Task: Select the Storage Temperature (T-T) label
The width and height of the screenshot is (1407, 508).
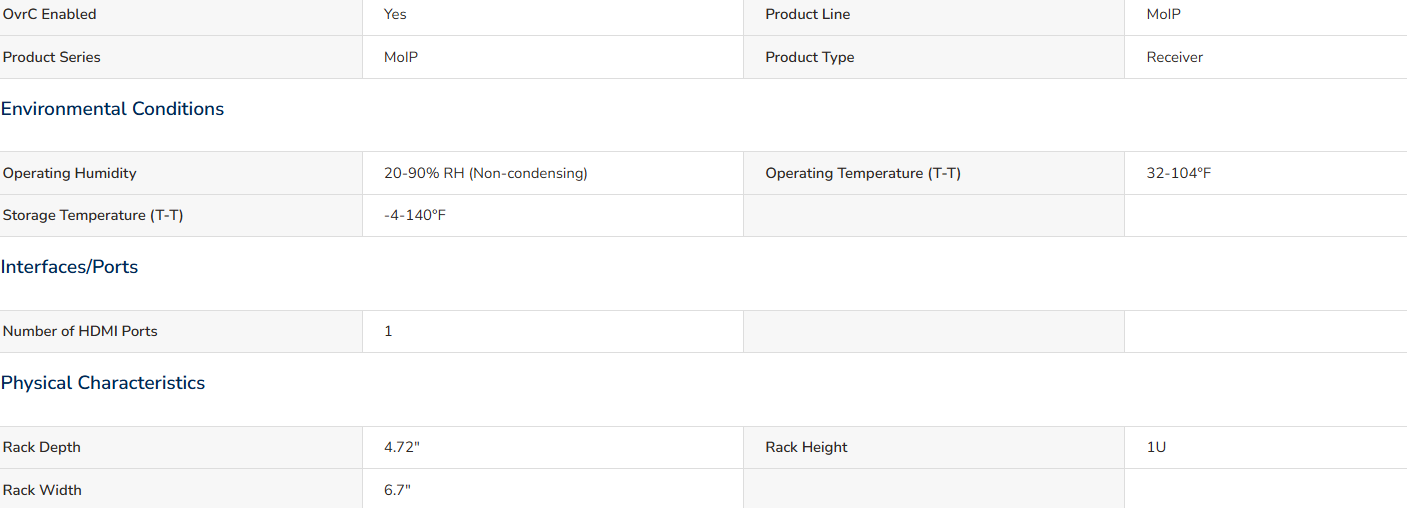Action: 93,215
